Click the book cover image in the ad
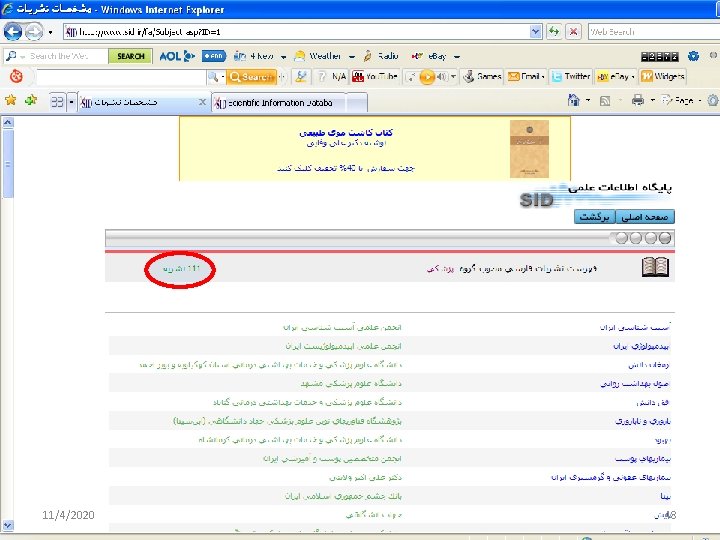 point(529,149)
